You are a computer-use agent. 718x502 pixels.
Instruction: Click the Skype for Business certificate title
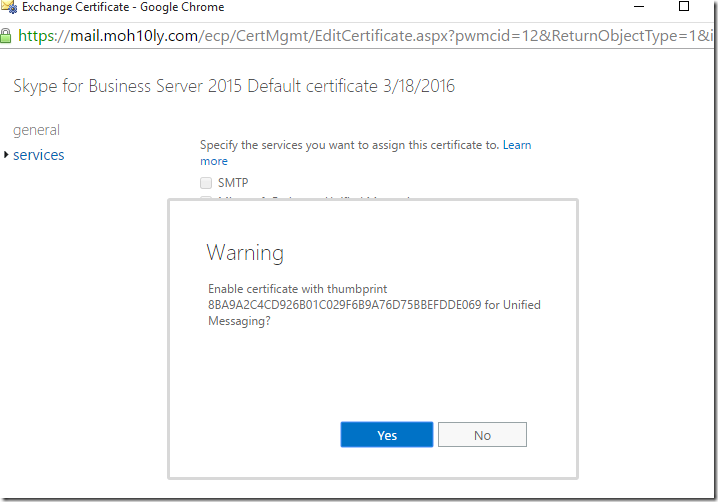click(x=234, y=86)
